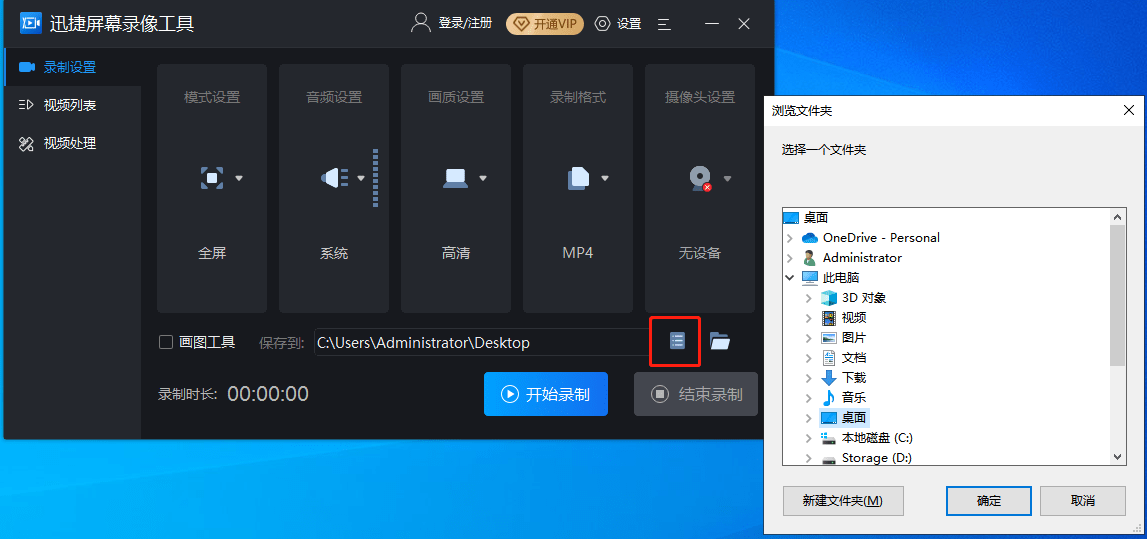Select the 音乐 folder
The width and height of the screenshot is (1147, 539).
(x=854, y=398)
